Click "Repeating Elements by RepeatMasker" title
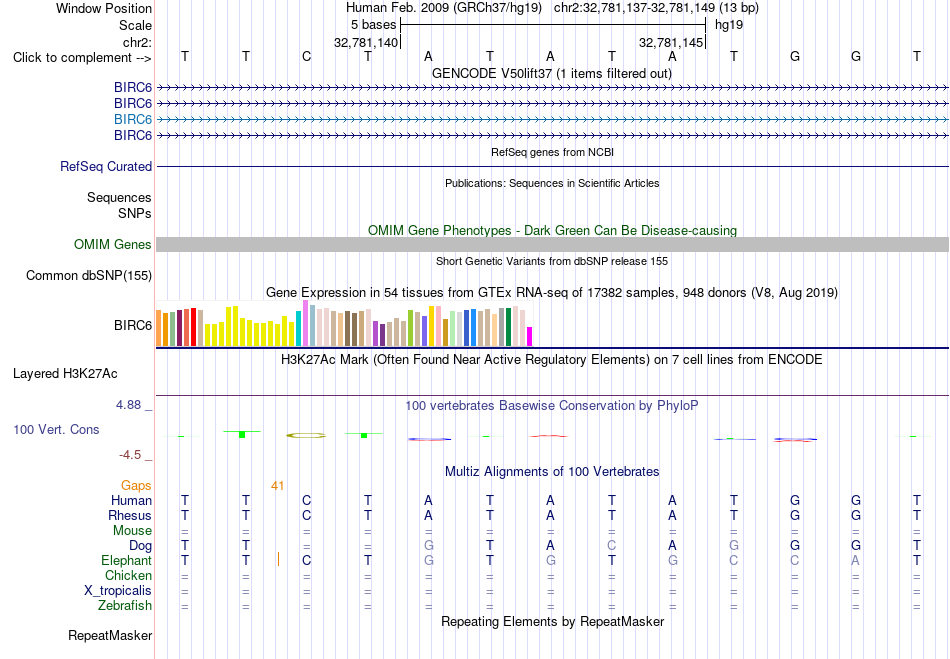Viewport: 950px width, 659px height. pyautogui.click(x=553, y=621)
